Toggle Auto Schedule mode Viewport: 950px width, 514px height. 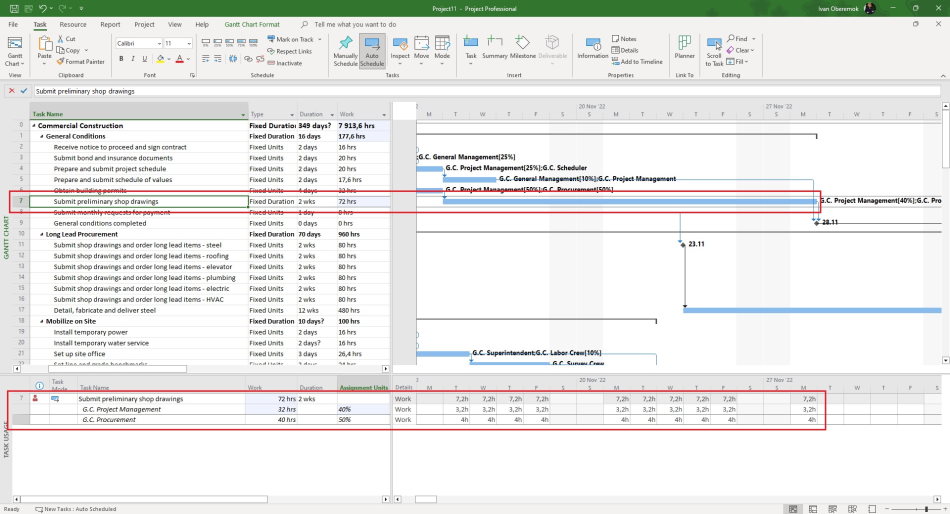click(x=372, y=51)
